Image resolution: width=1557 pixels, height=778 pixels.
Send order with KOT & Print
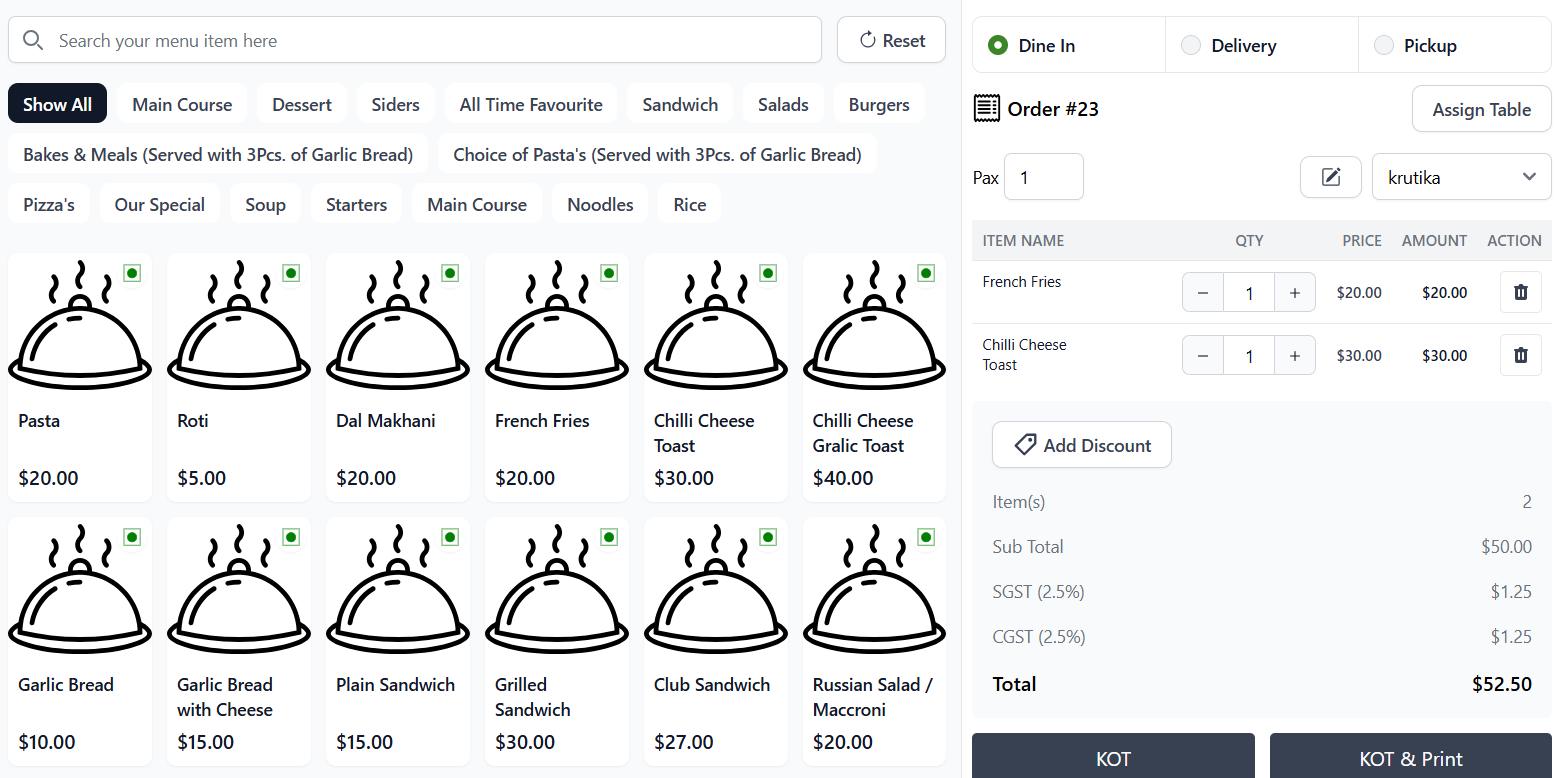1410,758
